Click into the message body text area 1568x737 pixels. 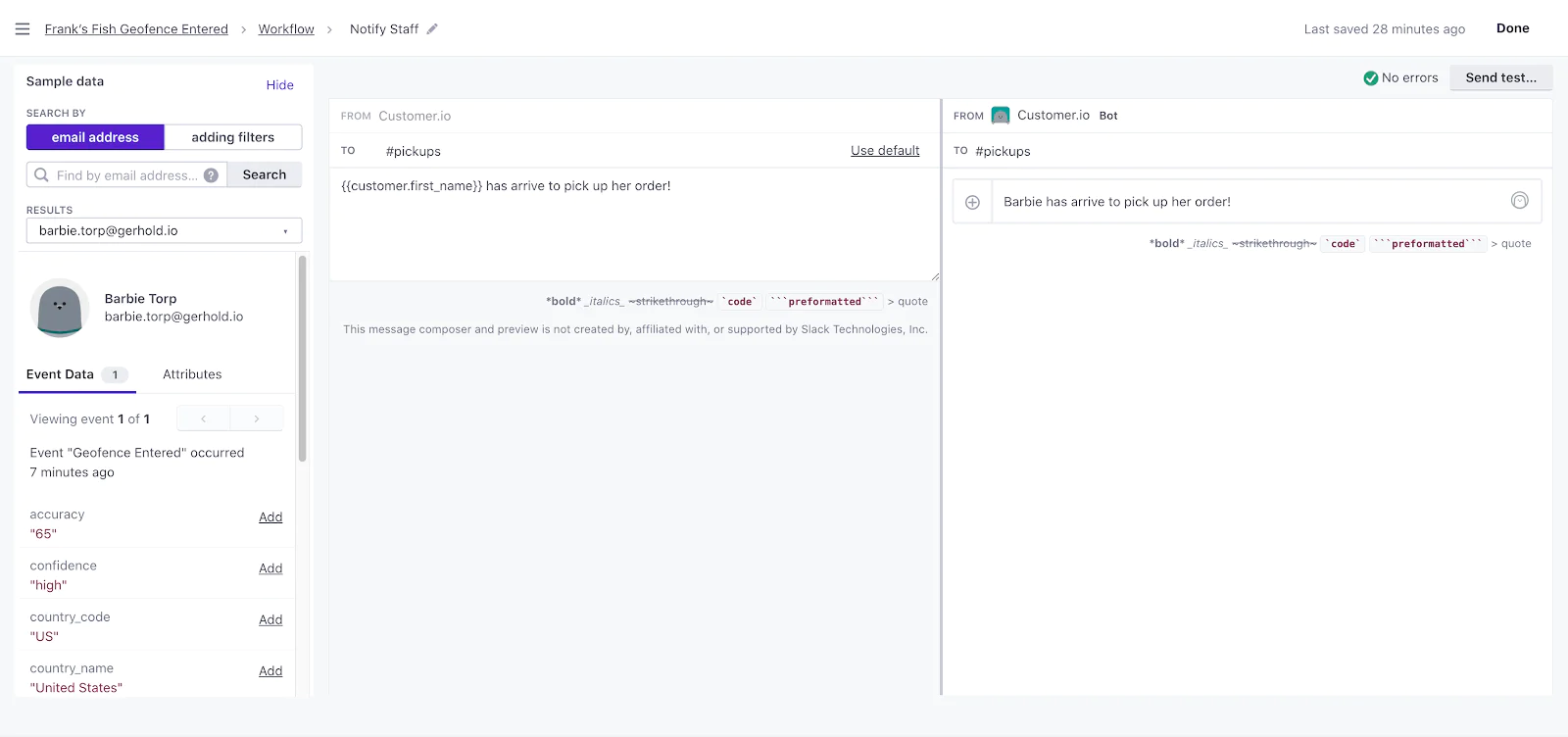click(x=635, y=224)
